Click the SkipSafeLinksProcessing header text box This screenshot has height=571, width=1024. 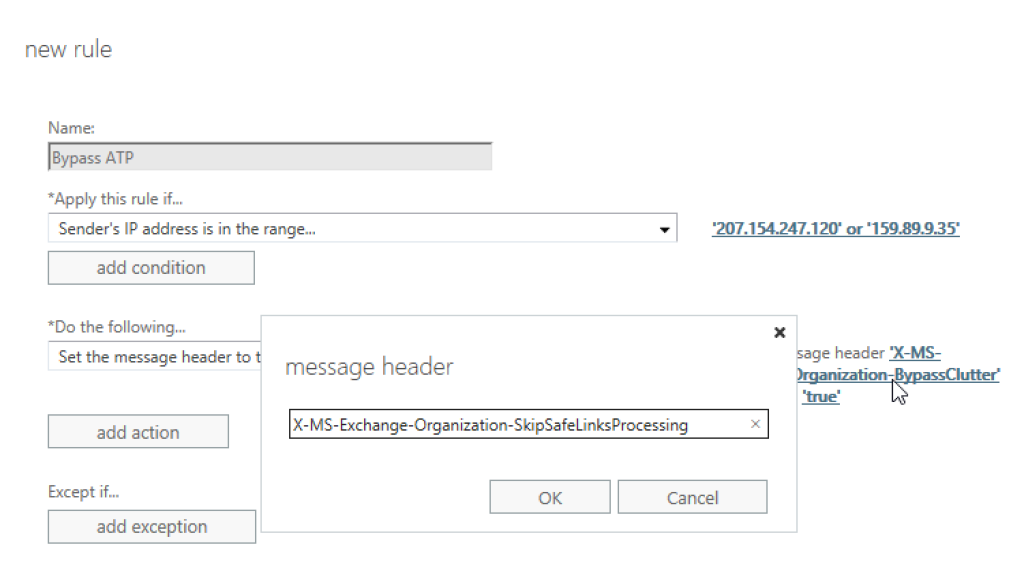point(515,425)
